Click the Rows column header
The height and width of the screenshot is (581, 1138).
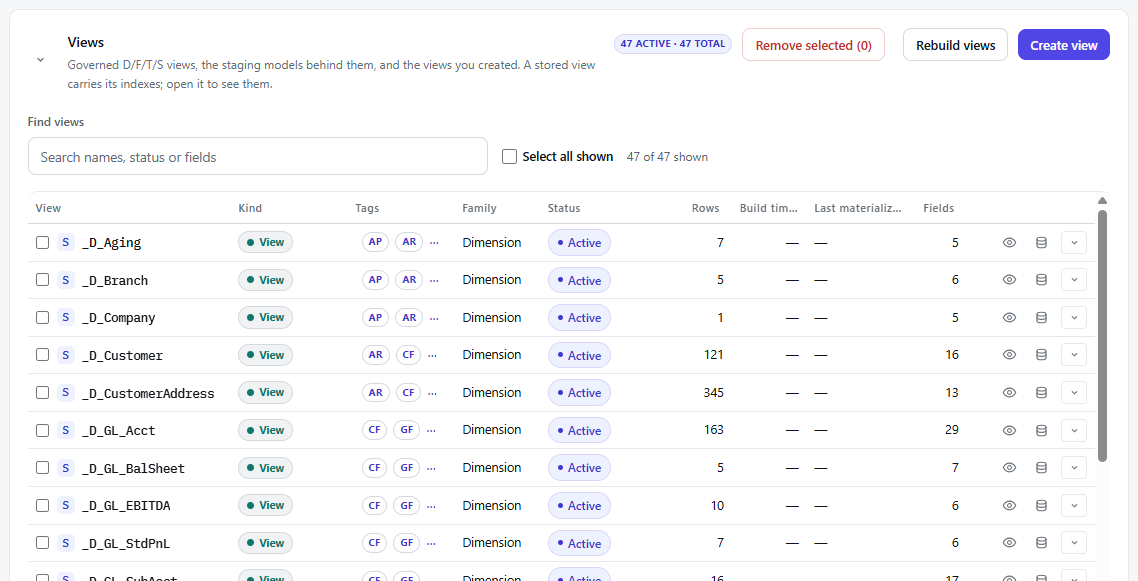[705, 208]
